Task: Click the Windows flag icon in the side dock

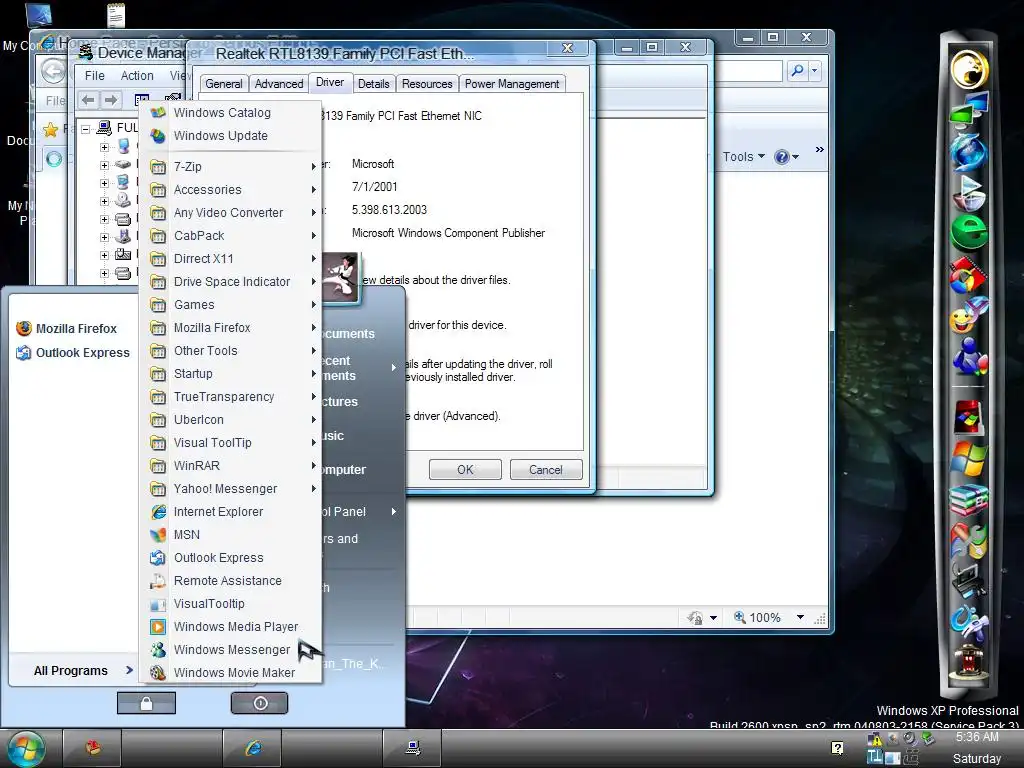Action: [969, 459]
